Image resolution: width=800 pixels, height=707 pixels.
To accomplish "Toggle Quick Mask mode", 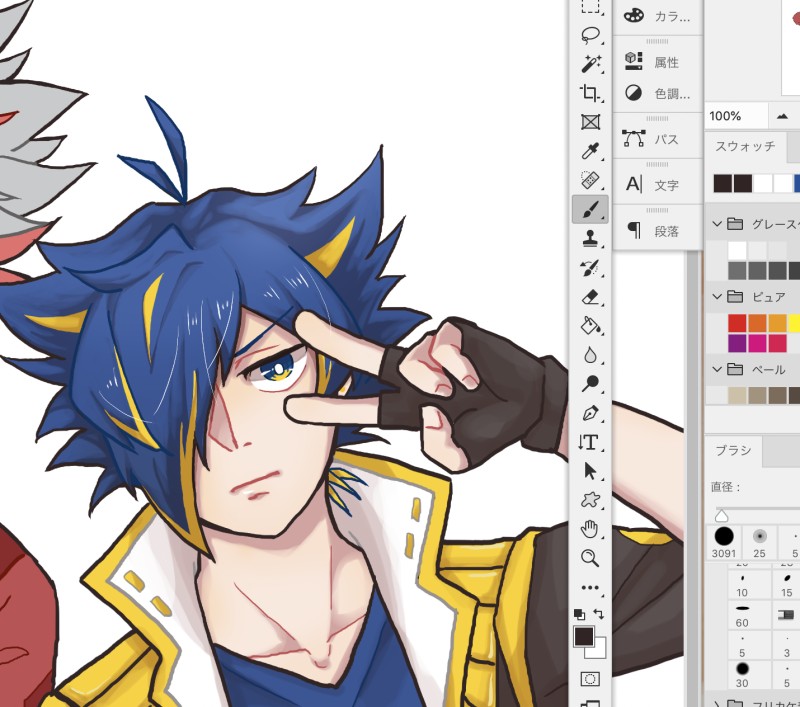I will coord(590,679).
